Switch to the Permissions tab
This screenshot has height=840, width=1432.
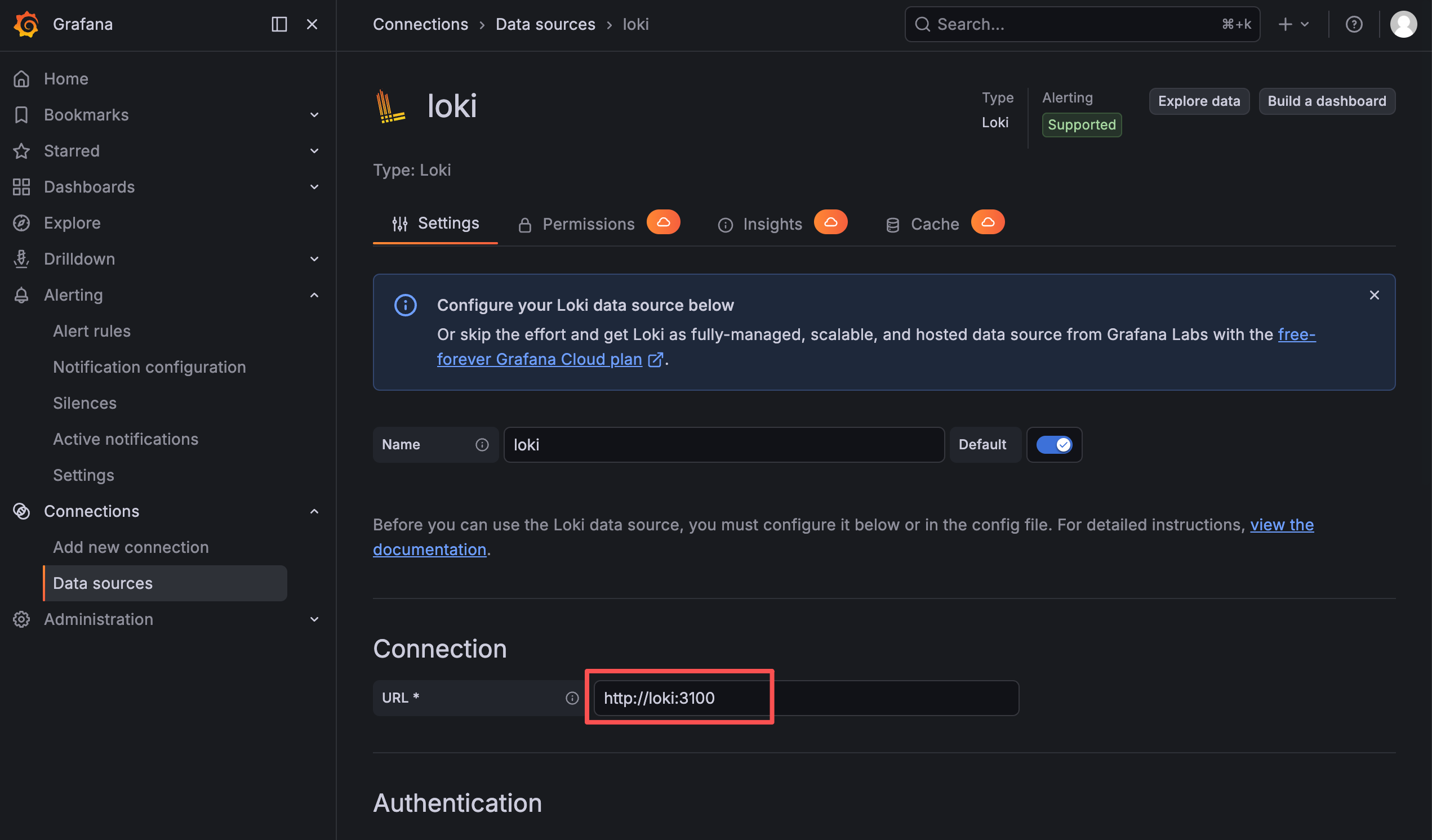pos(588,224)
